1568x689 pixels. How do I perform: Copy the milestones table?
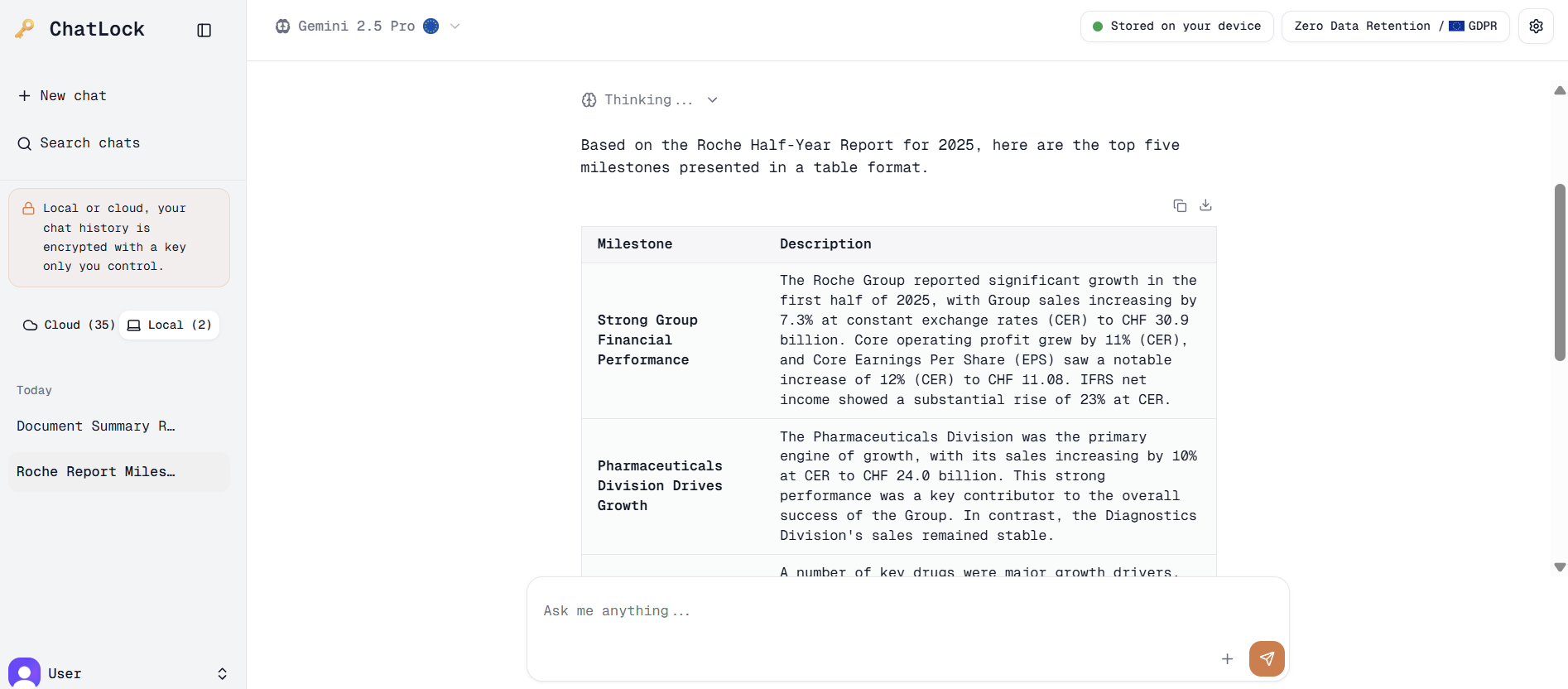(1180, 205)
